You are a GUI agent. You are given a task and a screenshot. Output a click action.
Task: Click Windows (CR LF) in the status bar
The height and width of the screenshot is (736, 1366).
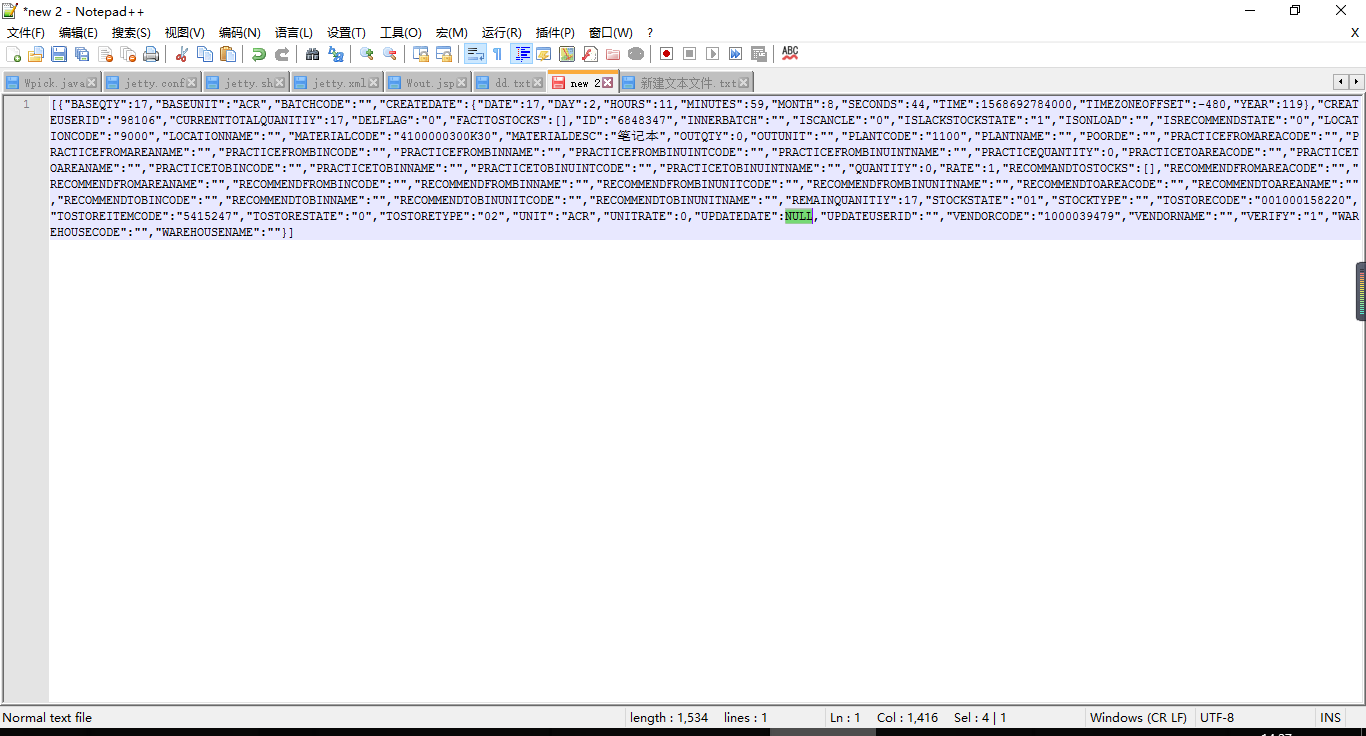point(1139,718)
